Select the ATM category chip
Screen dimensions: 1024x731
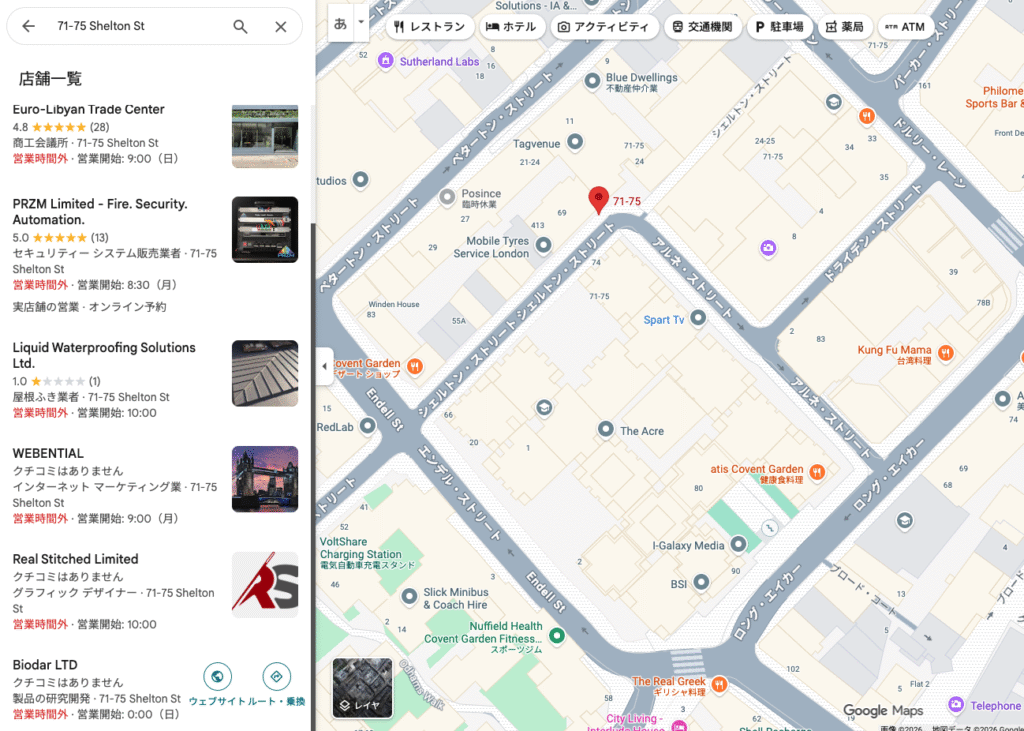coord(905,27)
